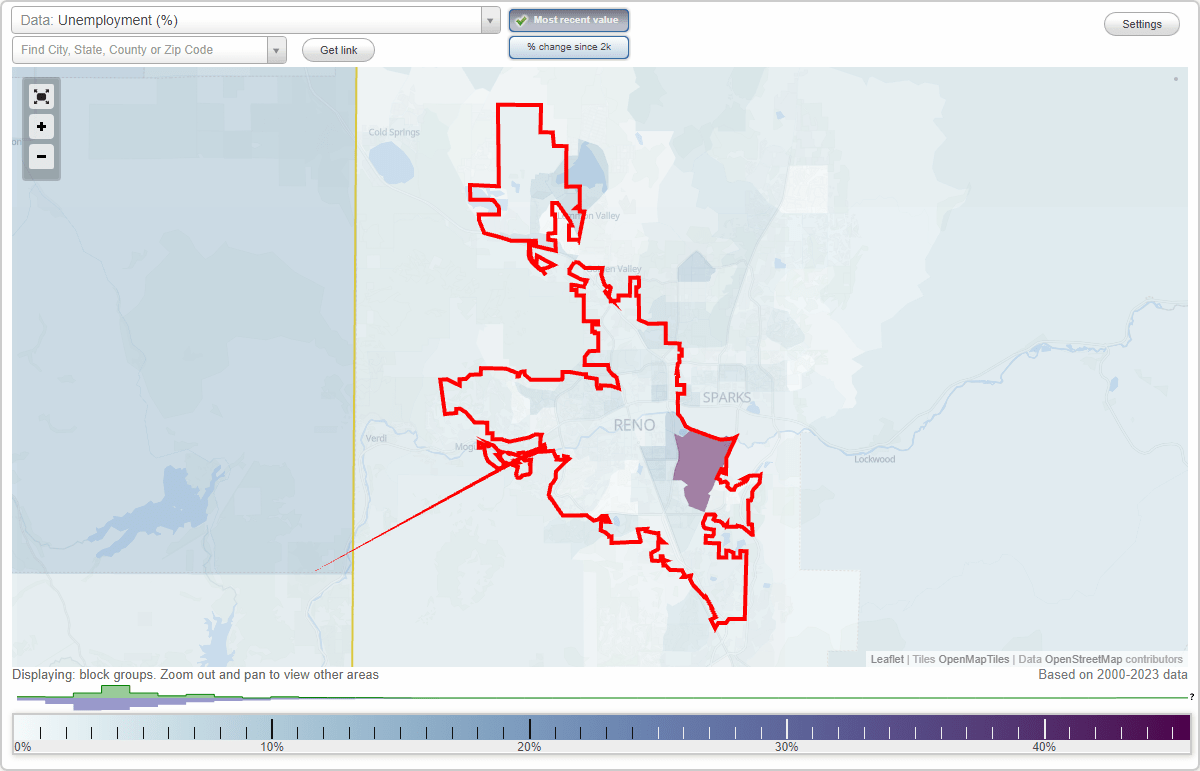The width and height of the screenshot is (1200, 771).
Task: Switch to the '% change since 2k' view
Action: 568,46
